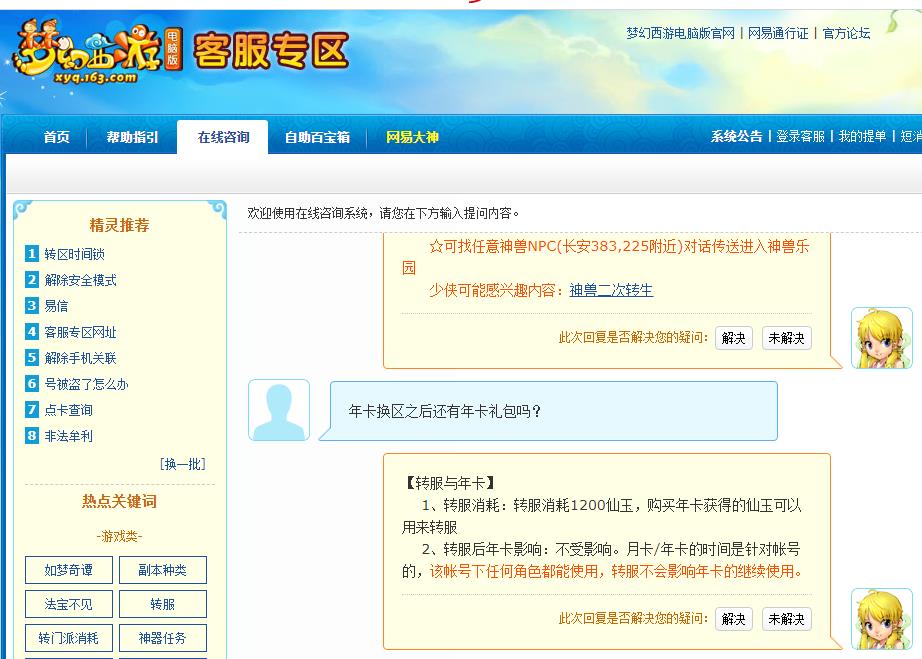
Task: Mark the bottom reply as 未解决
Action: point(786,620)
